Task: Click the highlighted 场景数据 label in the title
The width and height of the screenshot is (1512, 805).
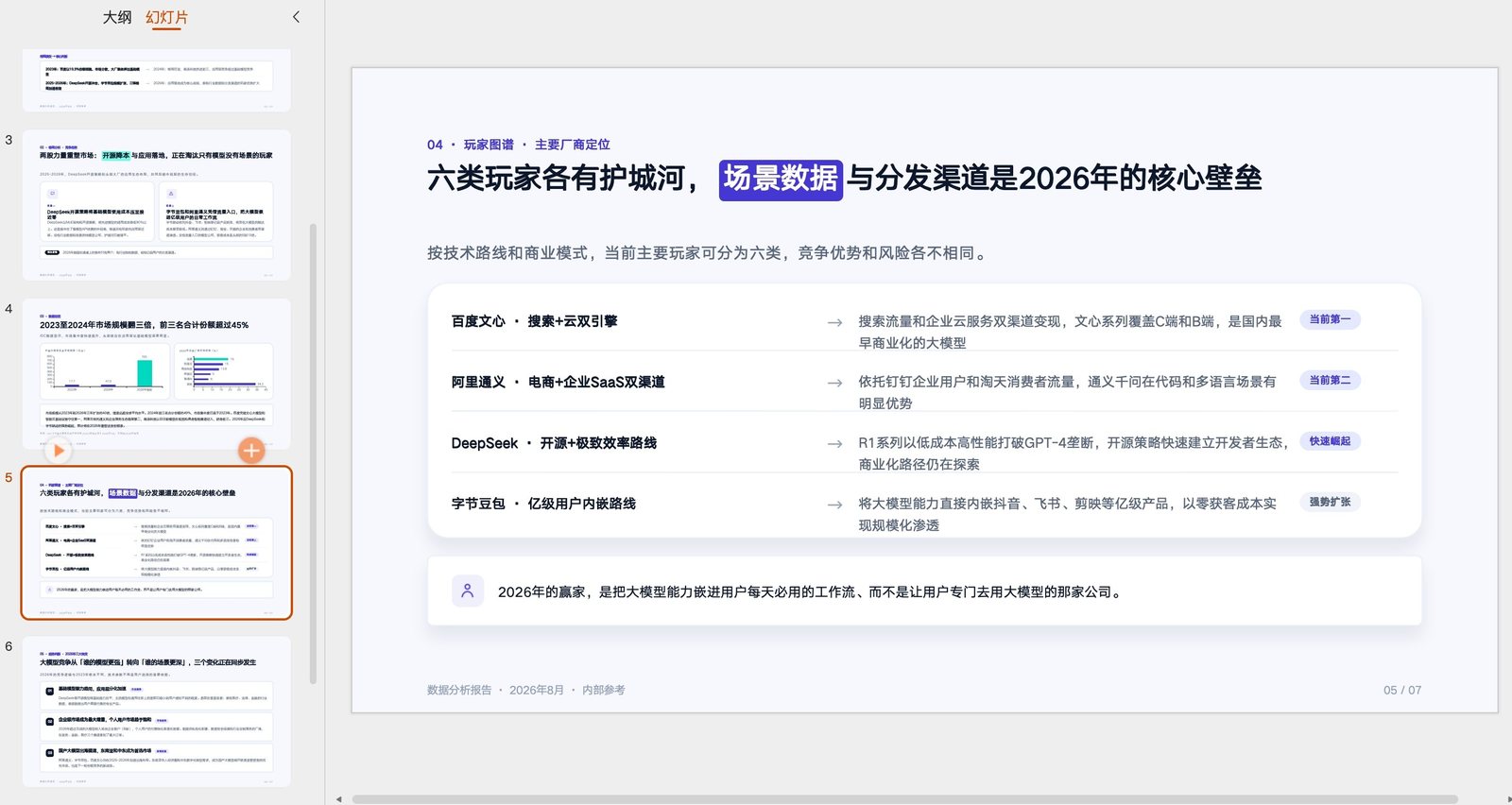Action: (781, 179)
